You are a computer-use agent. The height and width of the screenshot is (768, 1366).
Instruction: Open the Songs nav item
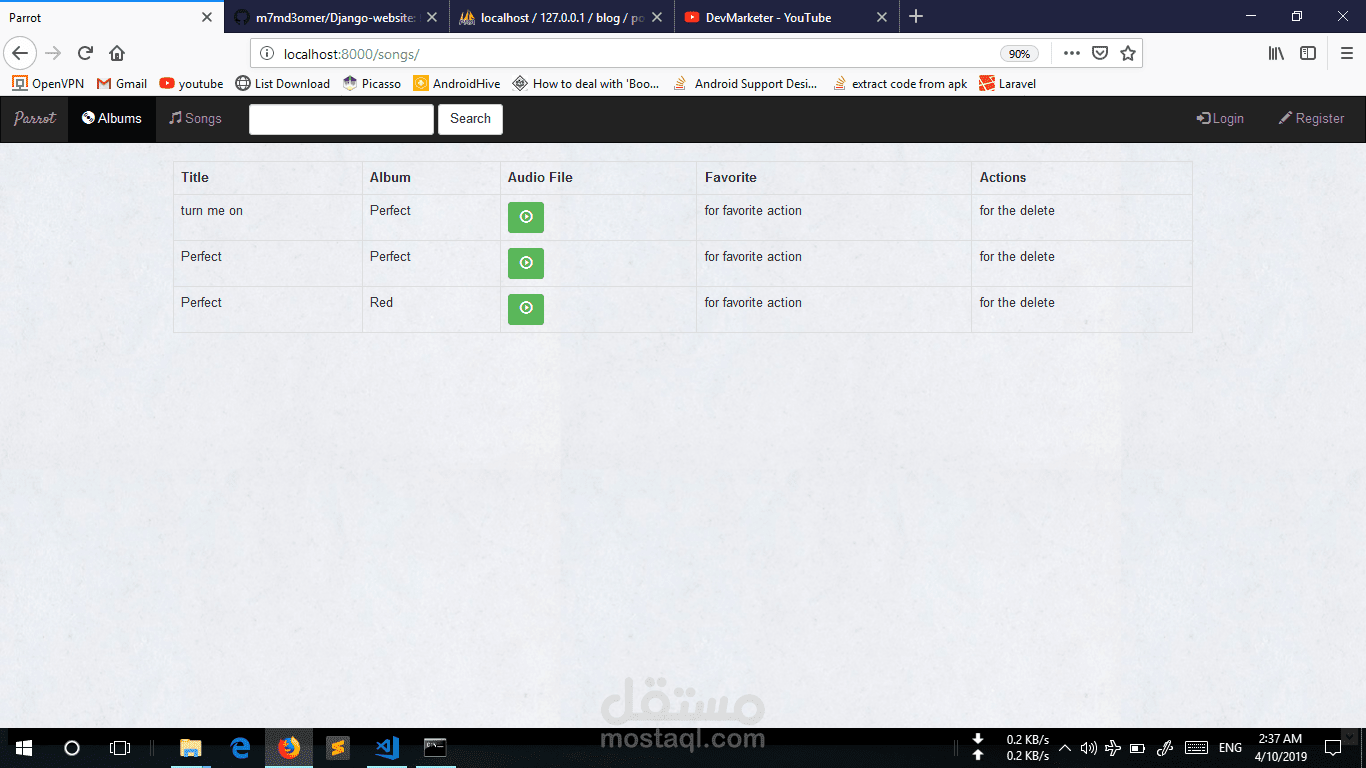coord(195,118)
